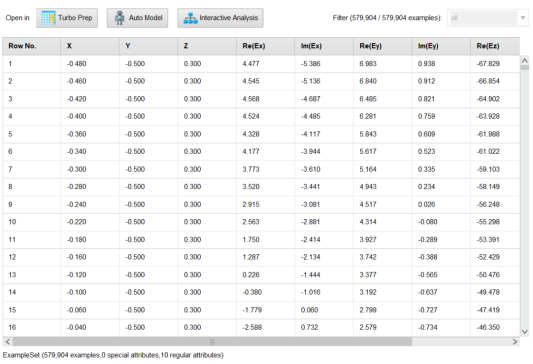Select Re(Ez) value -49.478
533x364 pixels.
[488, 292]
